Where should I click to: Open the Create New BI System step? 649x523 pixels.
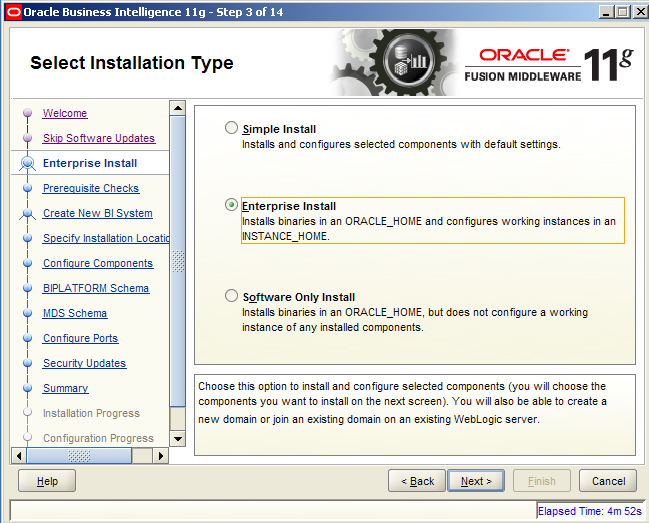[98, 213]
